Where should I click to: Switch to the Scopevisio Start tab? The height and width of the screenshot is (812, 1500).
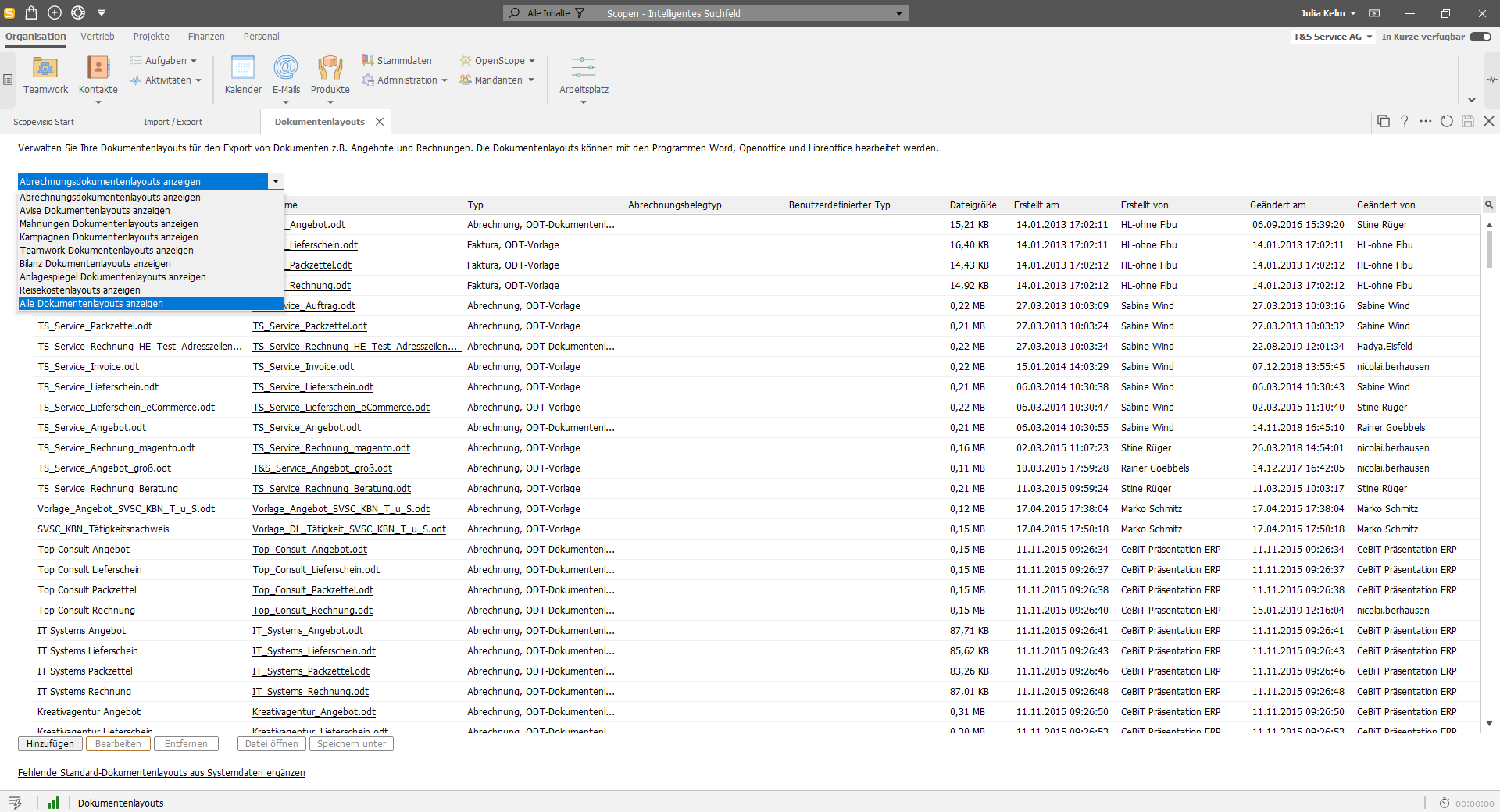coord(44,122)
